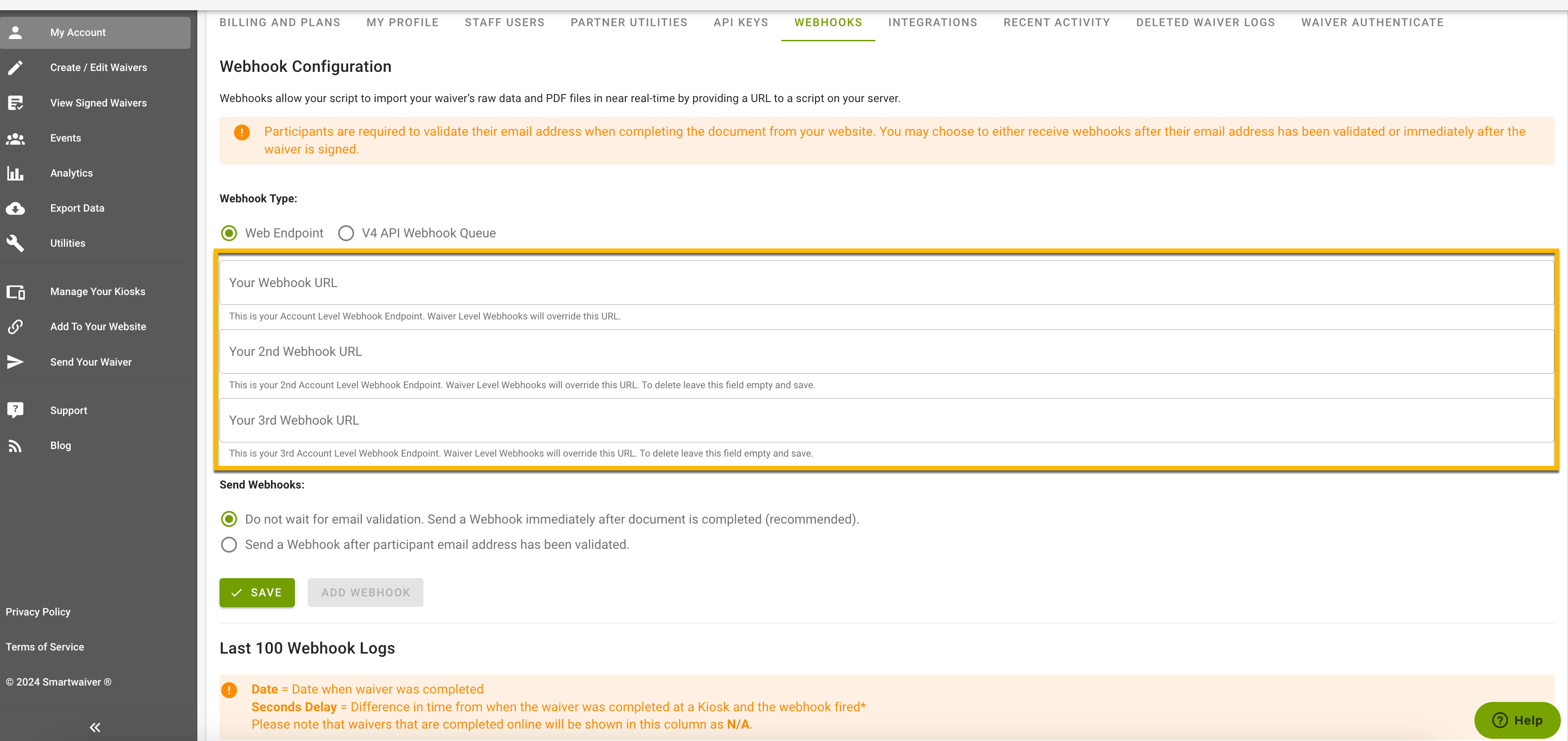Click the View Signed Waivers document icon
1568x741 pixels.
15,103
